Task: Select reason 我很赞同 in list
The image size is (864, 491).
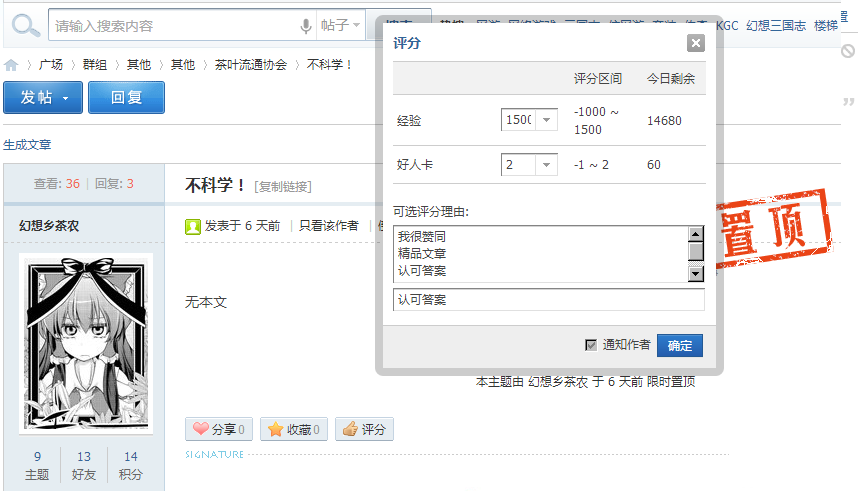Action: pos(422,236)
